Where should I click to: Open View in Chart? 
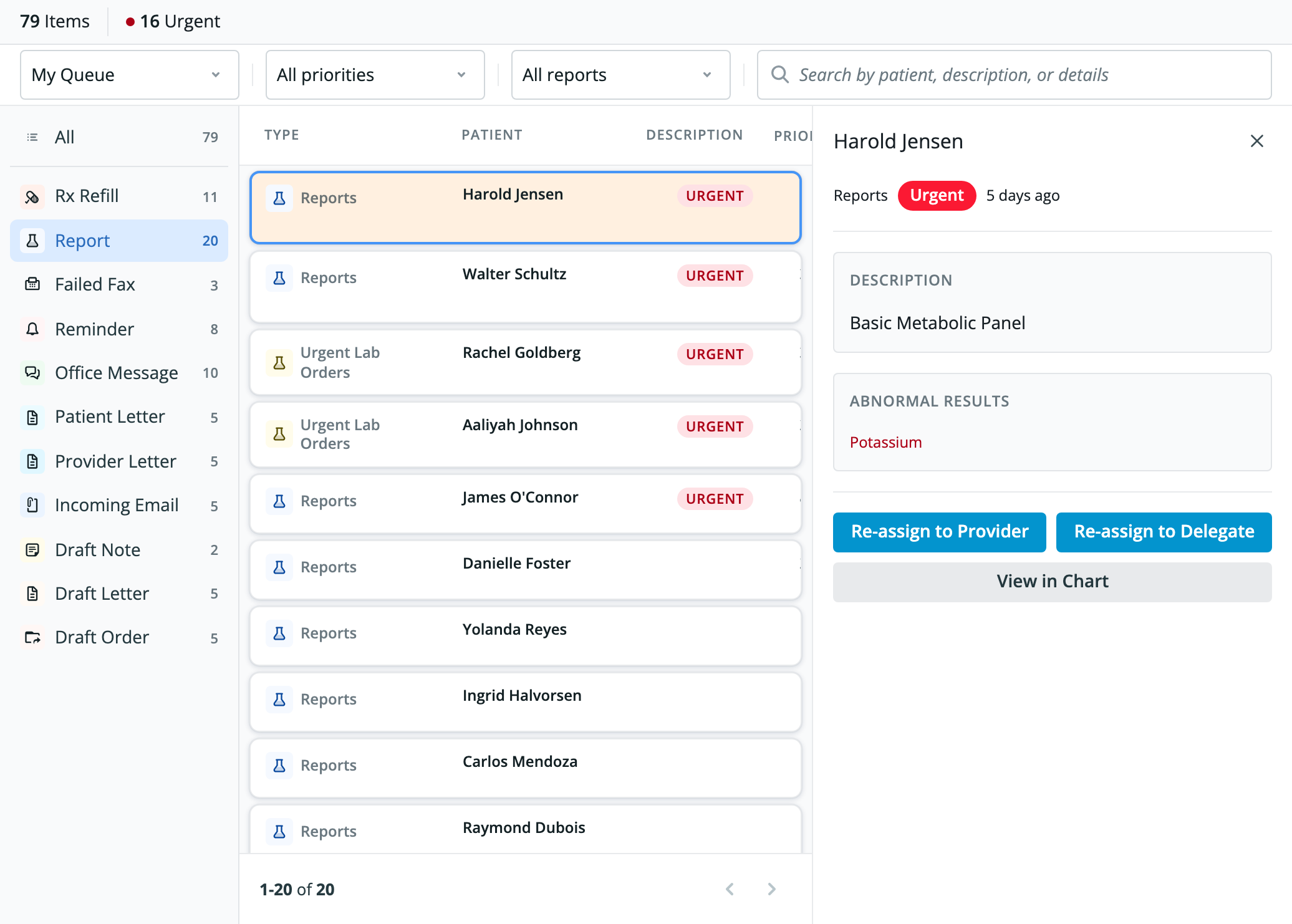(1053, 582)
